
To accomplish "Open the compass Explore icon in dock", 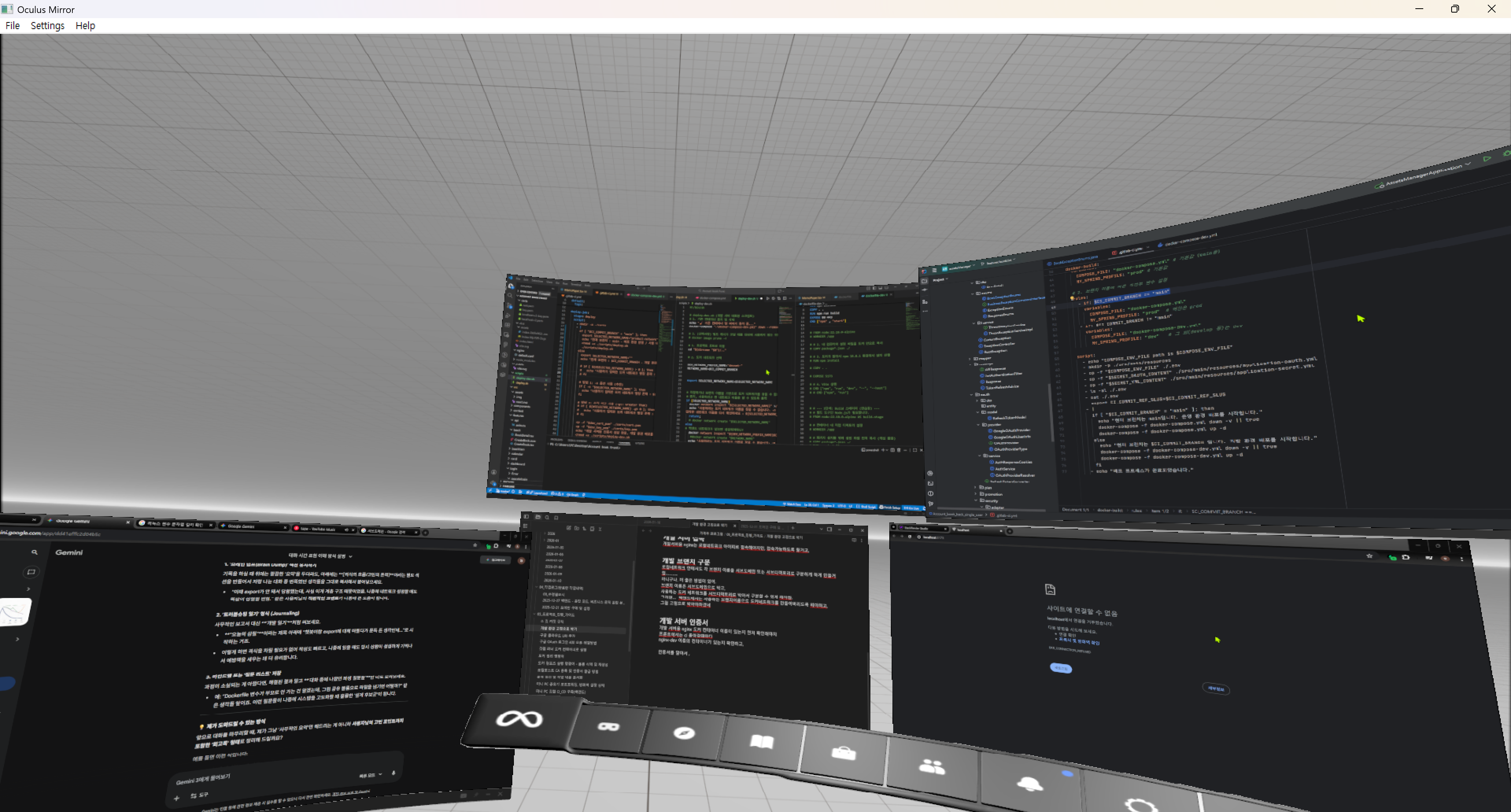I will click(684, 733).
